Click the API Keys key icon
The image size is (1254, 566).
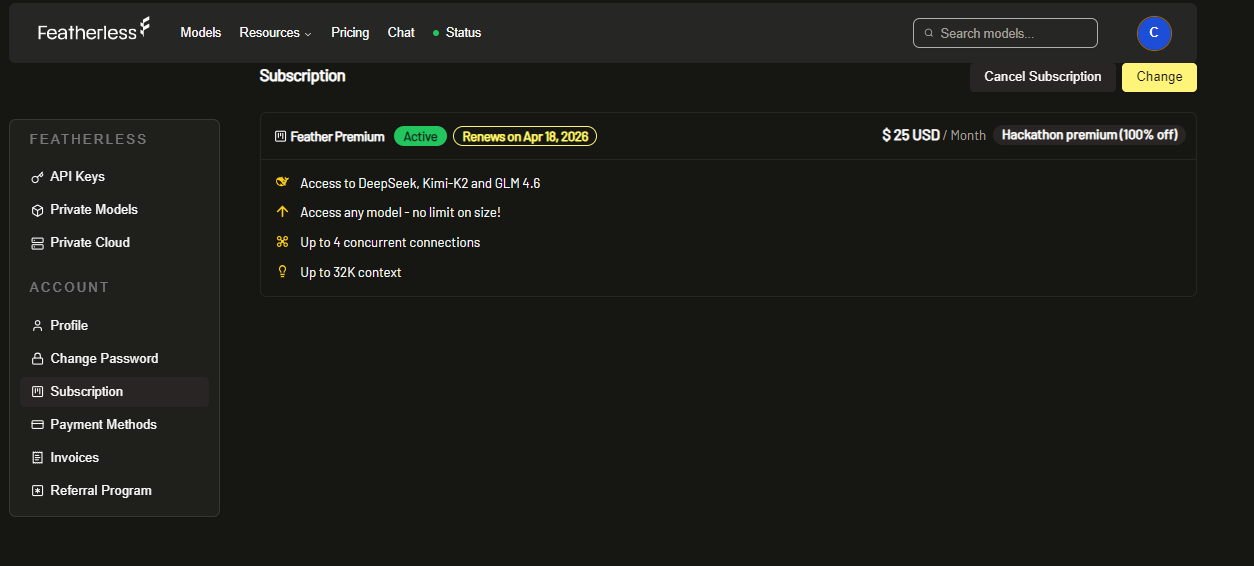[37, 177]
